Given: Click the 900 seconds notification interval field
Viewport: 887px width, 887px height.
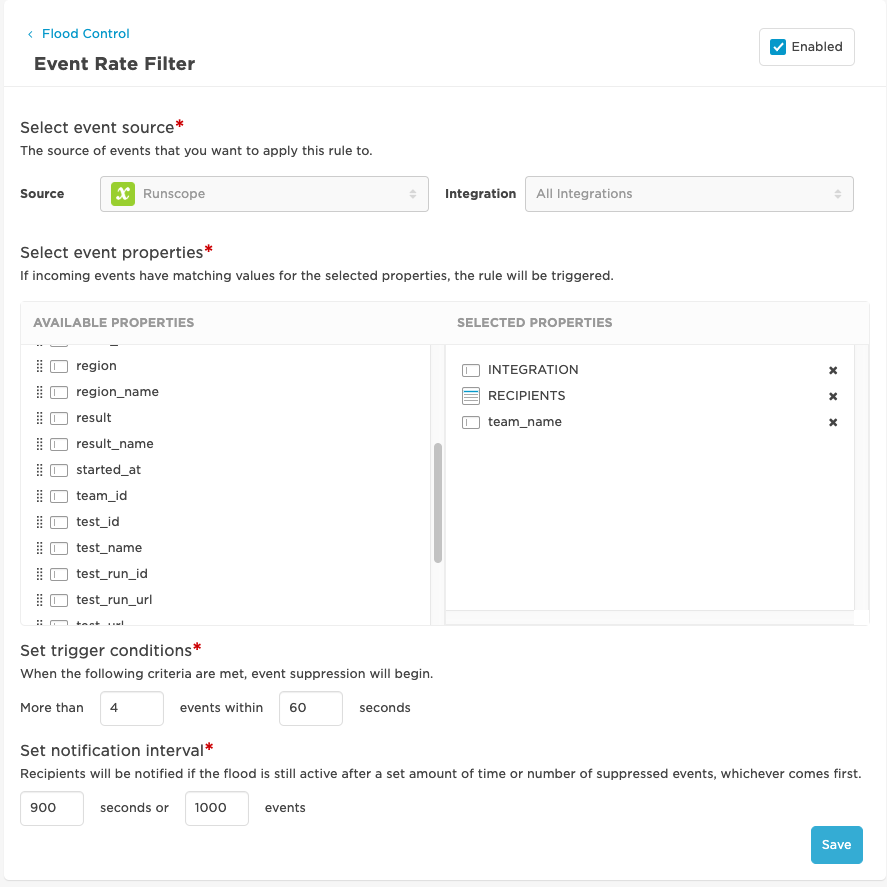Looking at the screenshot, I should (51, 808).
